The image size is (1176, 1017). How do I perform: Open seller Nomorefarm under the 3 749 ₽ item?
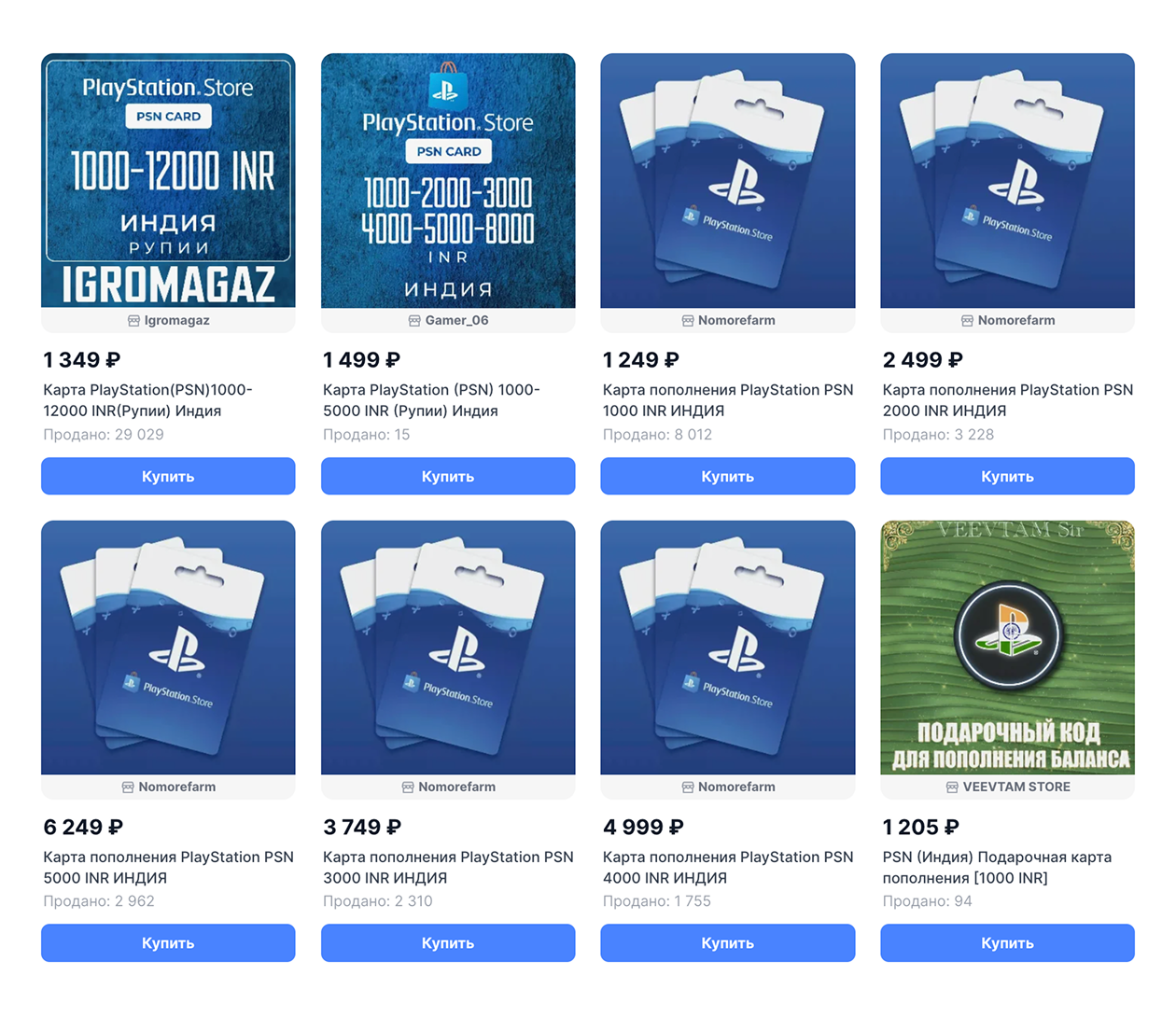click(x=456, y=787)
